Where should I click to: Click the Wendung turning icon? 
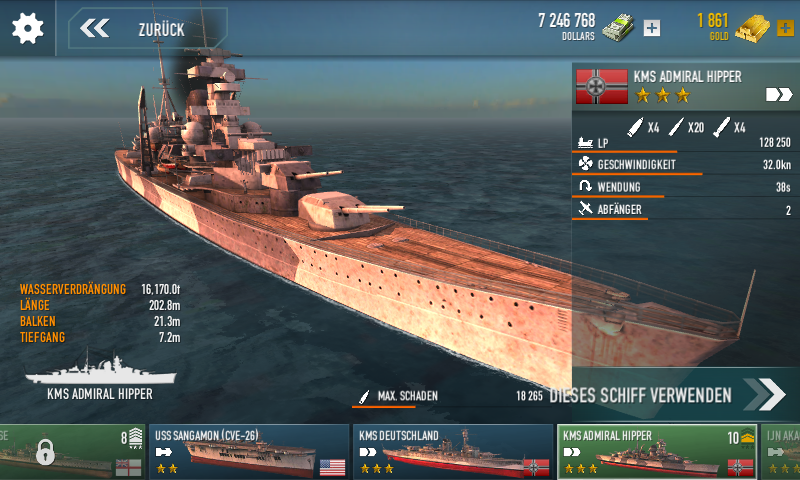pos(585,186)
